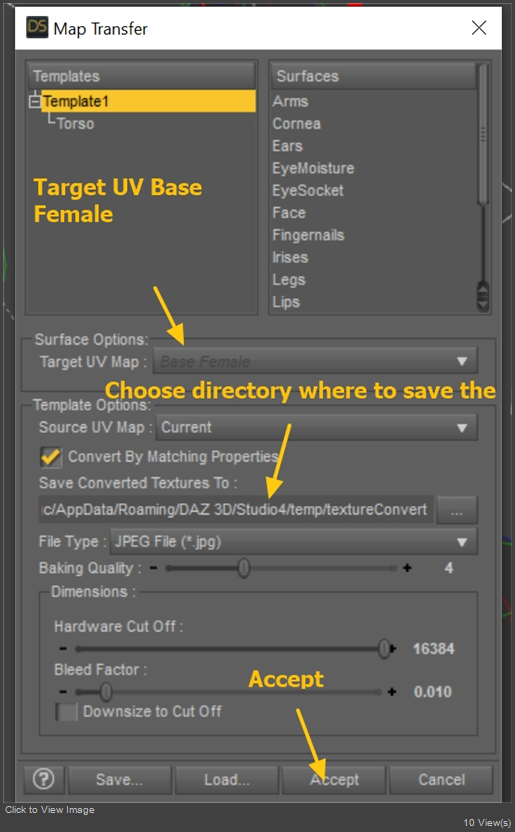The width and height of the screenshot is (515, 832).
Task: Select the Torso template item
Action: pos(75,124)
